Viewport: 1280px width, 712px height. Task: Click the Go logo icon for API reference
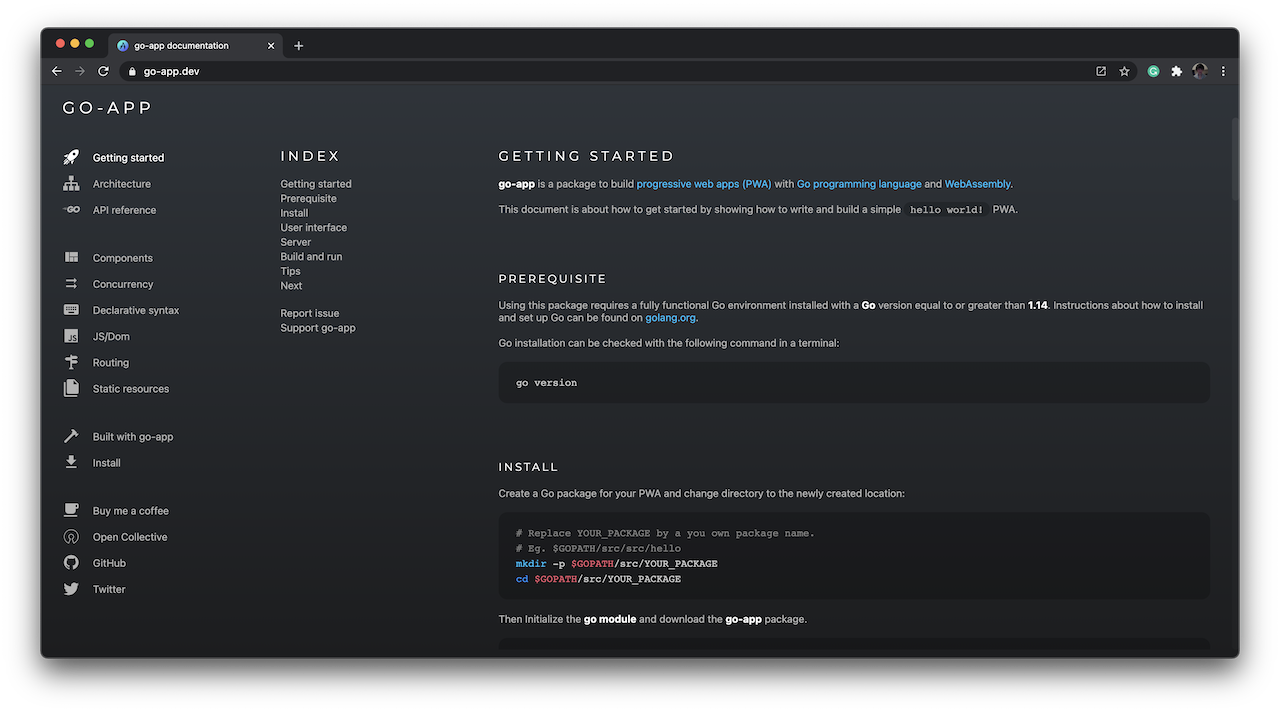71,210
